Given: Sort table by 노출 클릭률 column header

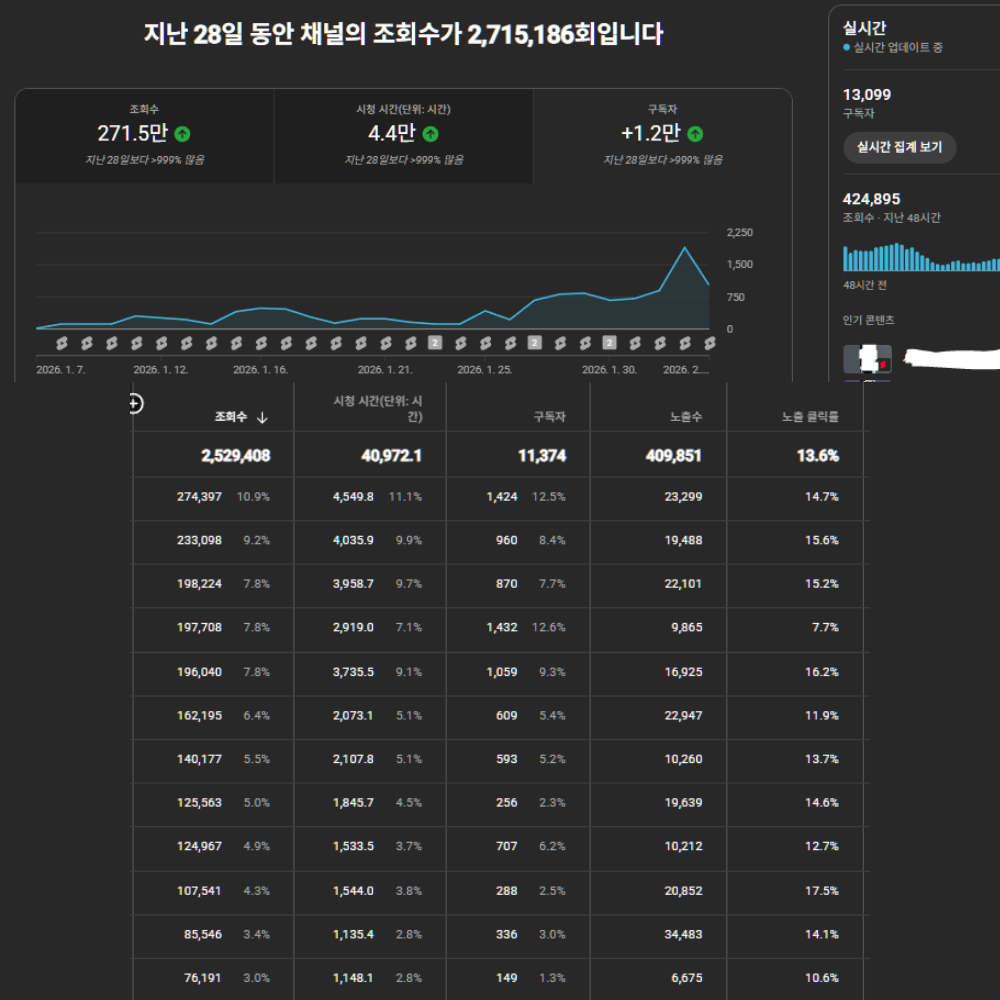Looking at the screenshot, I should (809, 418).
